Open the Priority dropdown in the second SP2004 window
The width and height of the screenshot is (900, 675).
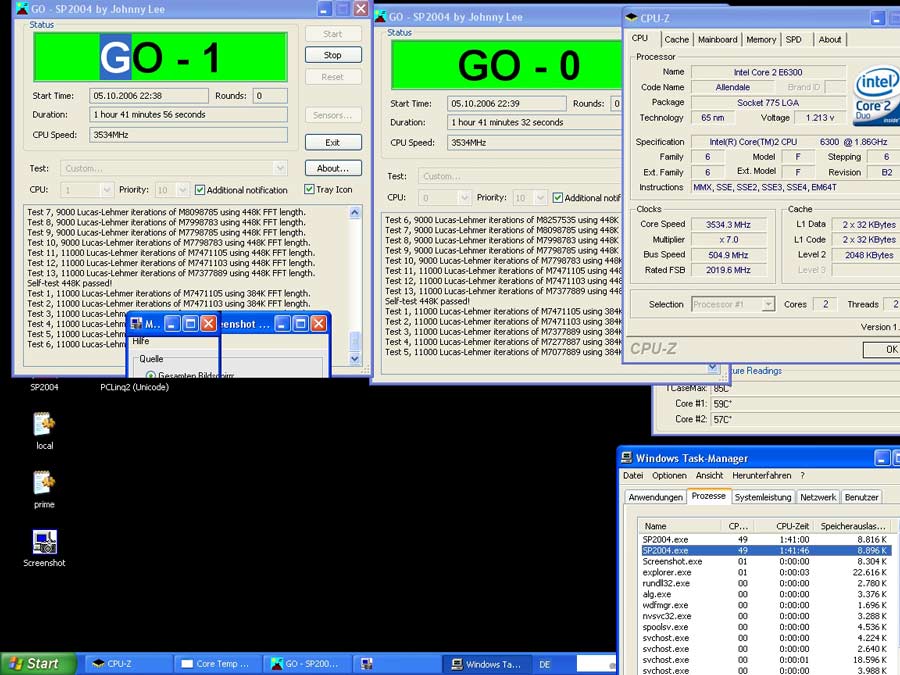(540, 197)
